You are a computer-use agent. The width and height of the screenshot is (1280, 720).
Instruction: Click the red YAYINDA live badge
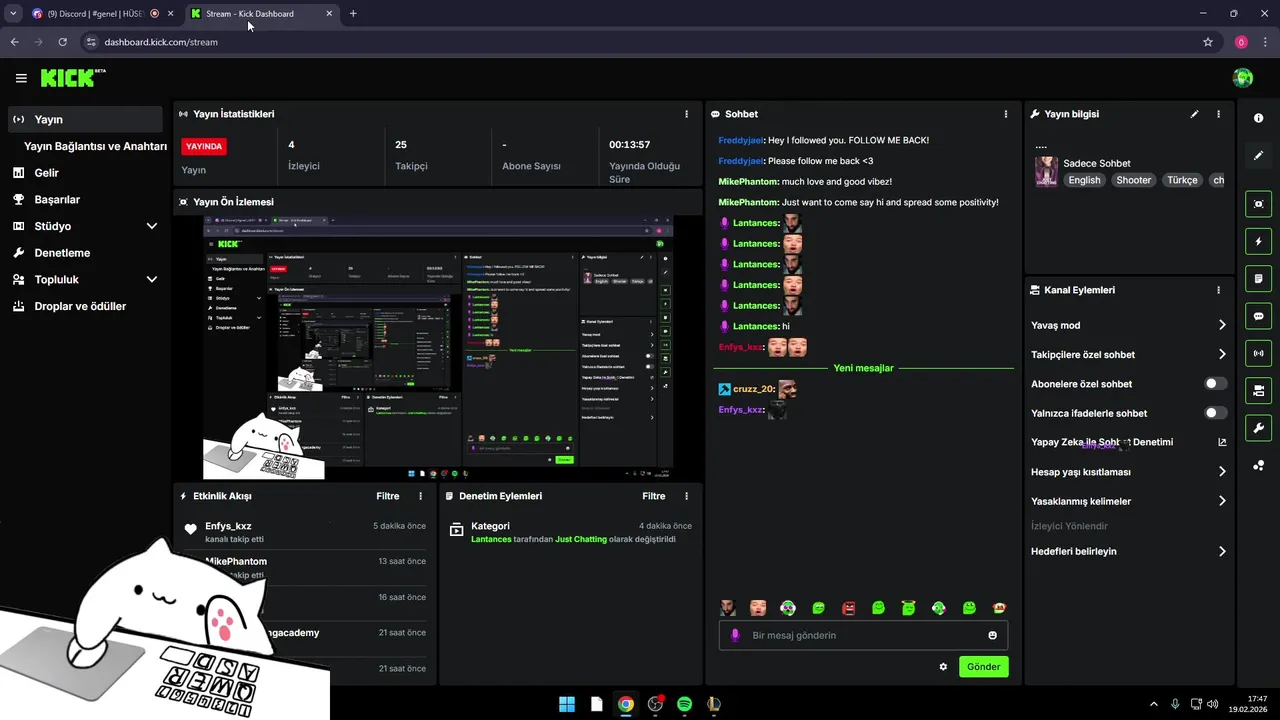pos(204,146)
